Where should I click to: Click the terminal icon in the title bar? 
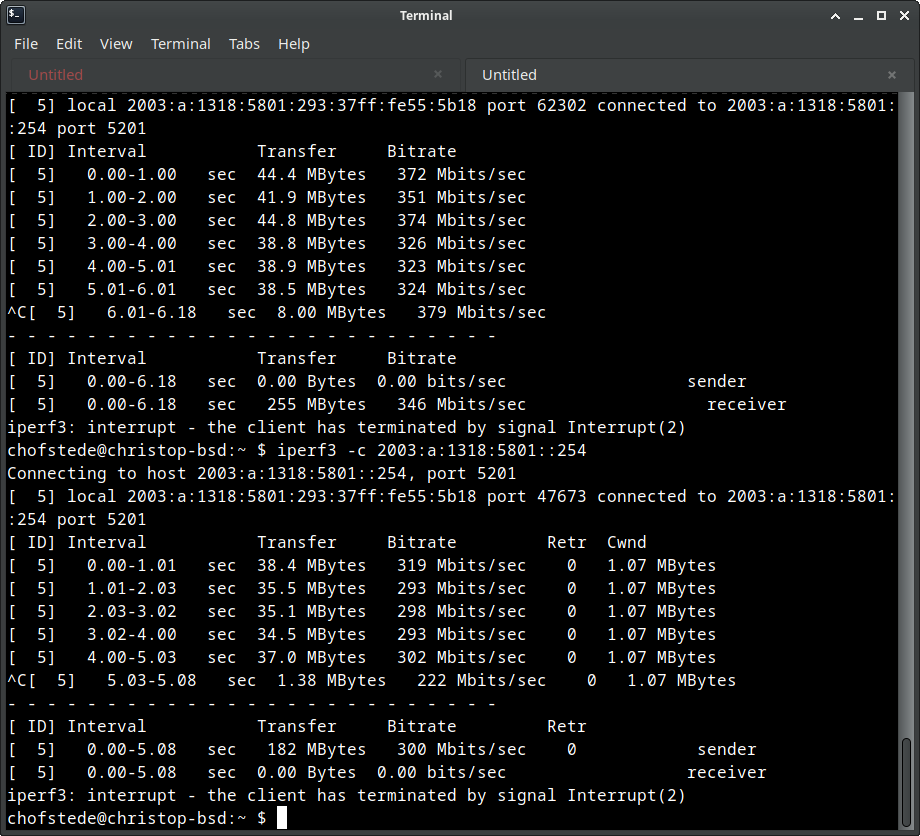point(16,15)
